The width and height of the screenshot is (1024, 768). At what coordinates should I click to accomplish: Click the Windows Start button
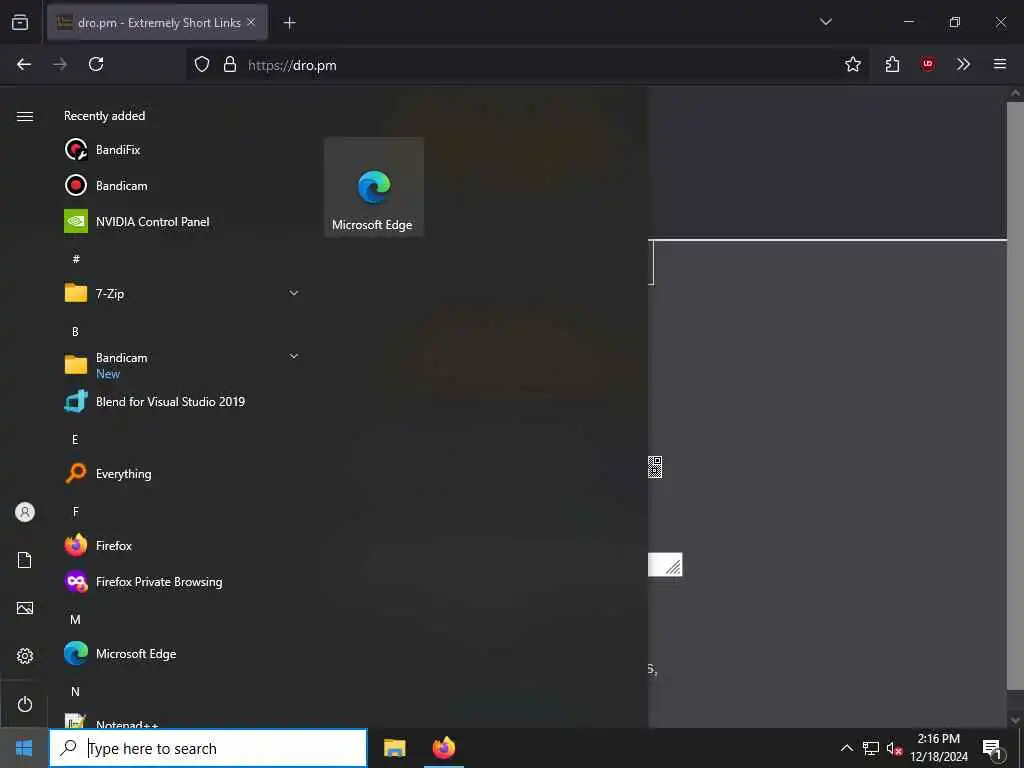click(24, 748)
